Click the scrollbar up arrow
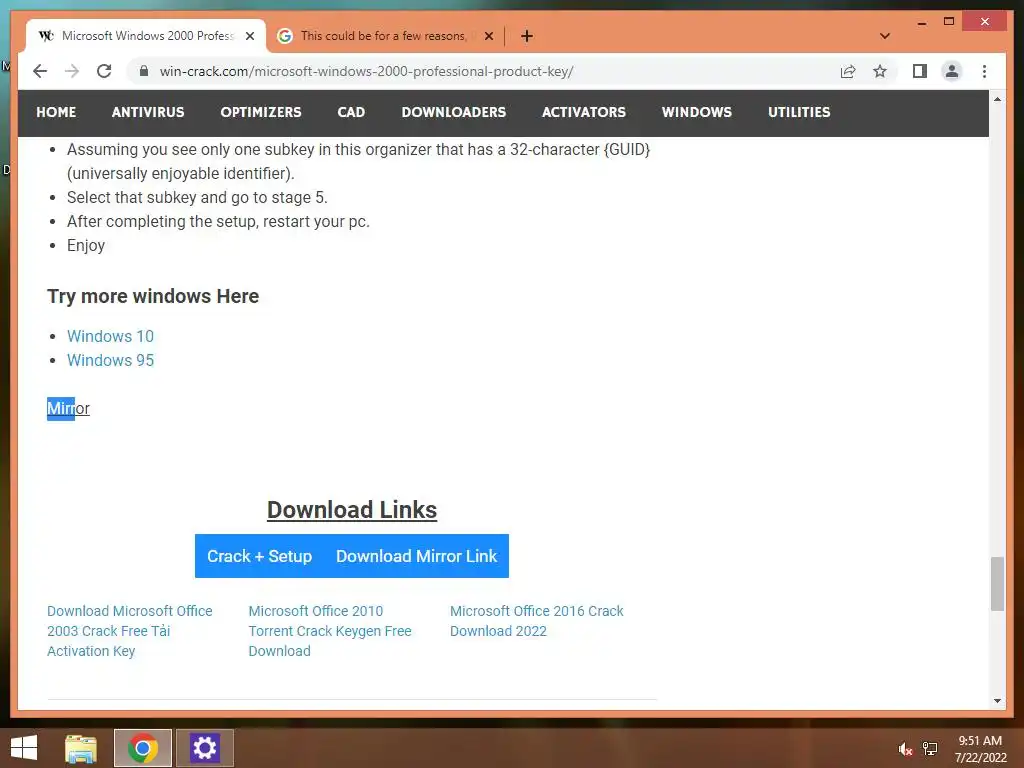Viewport: 1024px width, 768px height. tap(997, 99)
